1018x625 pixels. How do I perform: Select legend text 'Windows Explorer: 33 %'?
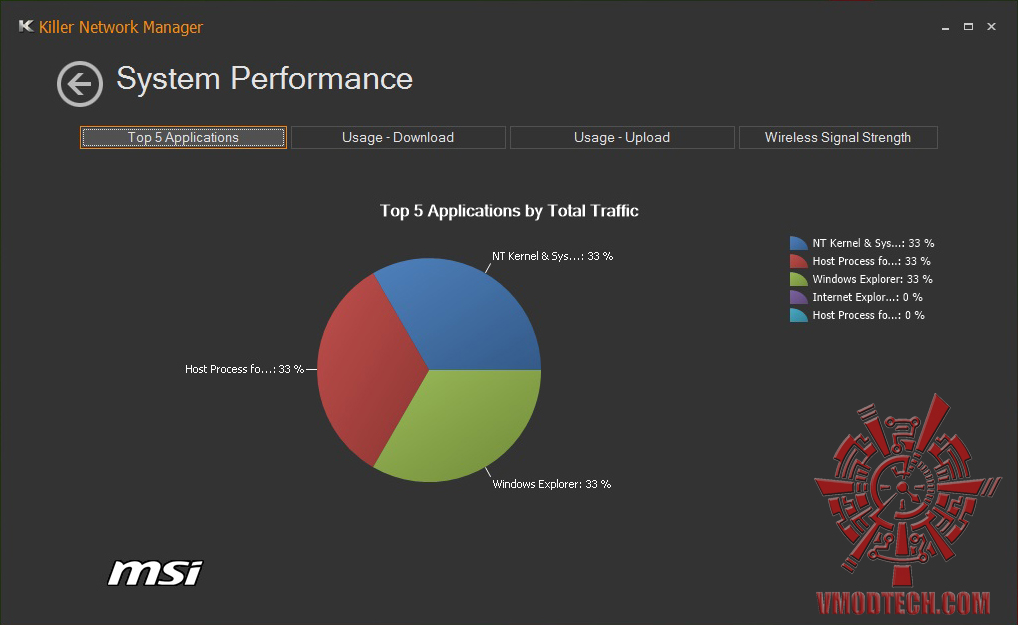pyautogui.click(x=872, y=279)
